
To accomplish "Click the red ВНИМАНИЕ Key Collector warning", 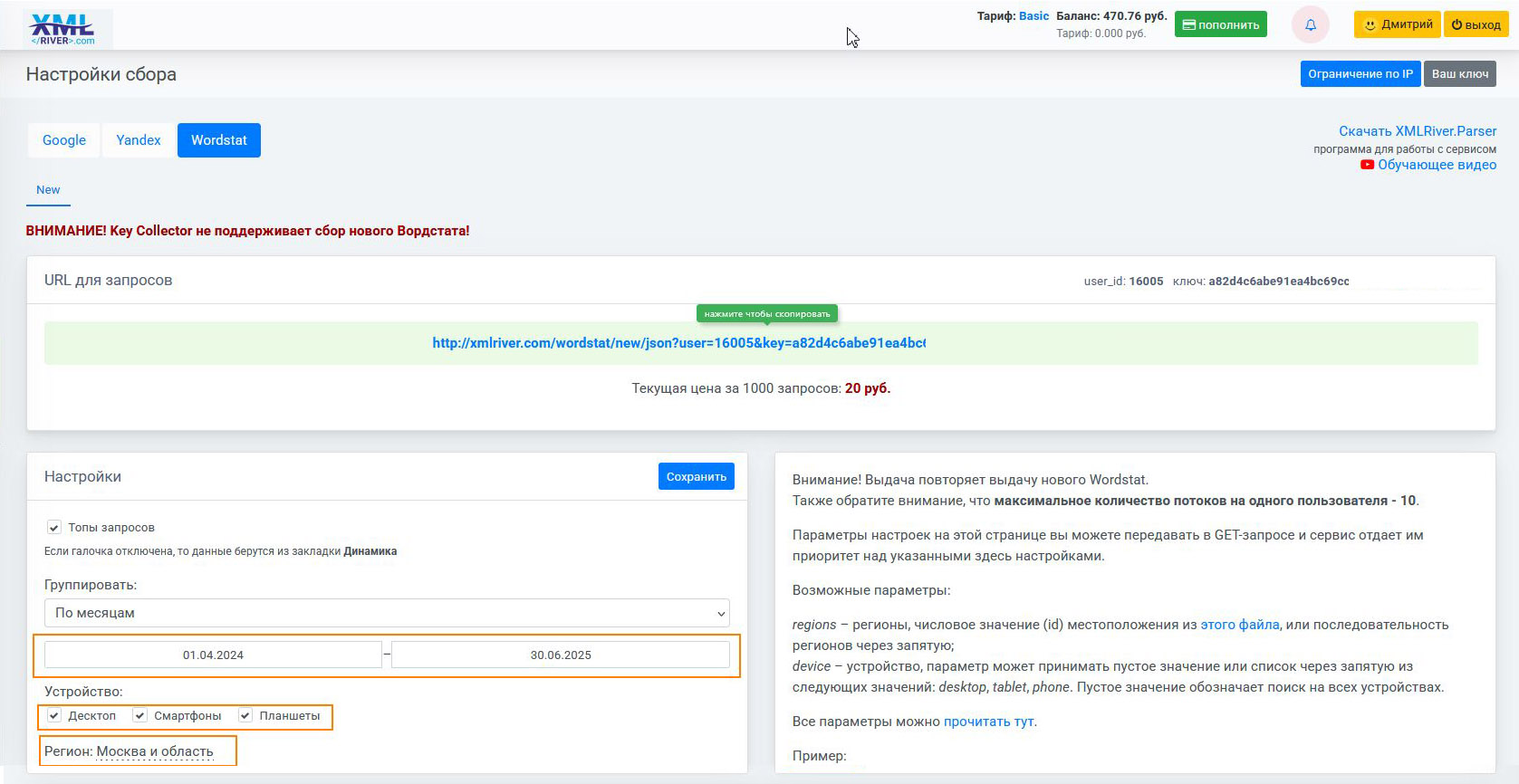I will [x=247, y=231].
